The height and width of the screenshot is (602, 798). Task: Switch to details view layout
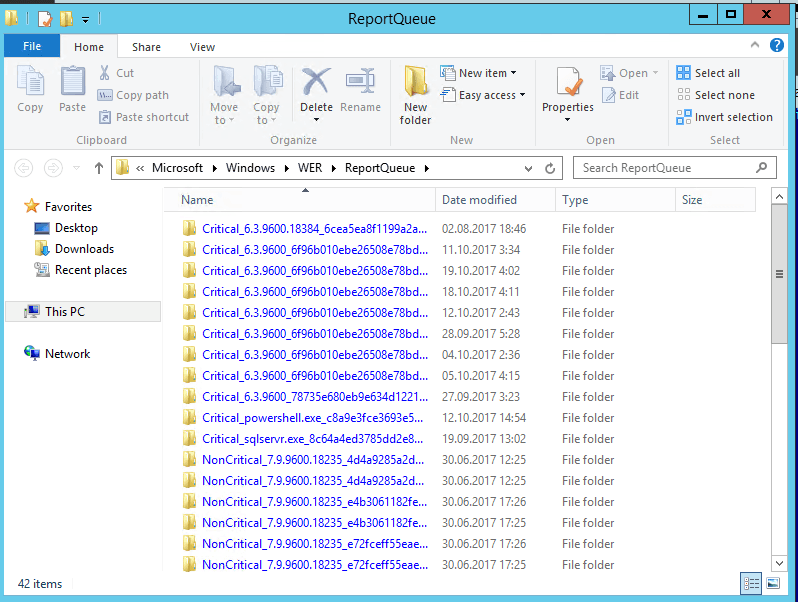751,583
